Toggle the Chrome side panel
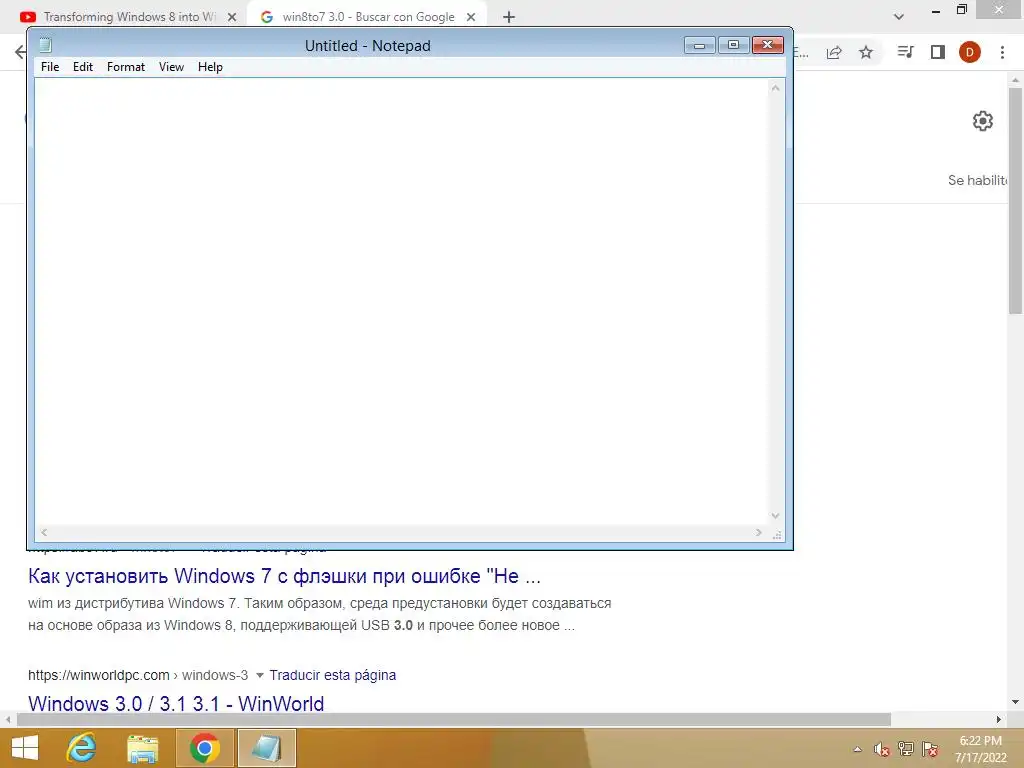Screen dimensions: 1024x768 coord(938,52)
